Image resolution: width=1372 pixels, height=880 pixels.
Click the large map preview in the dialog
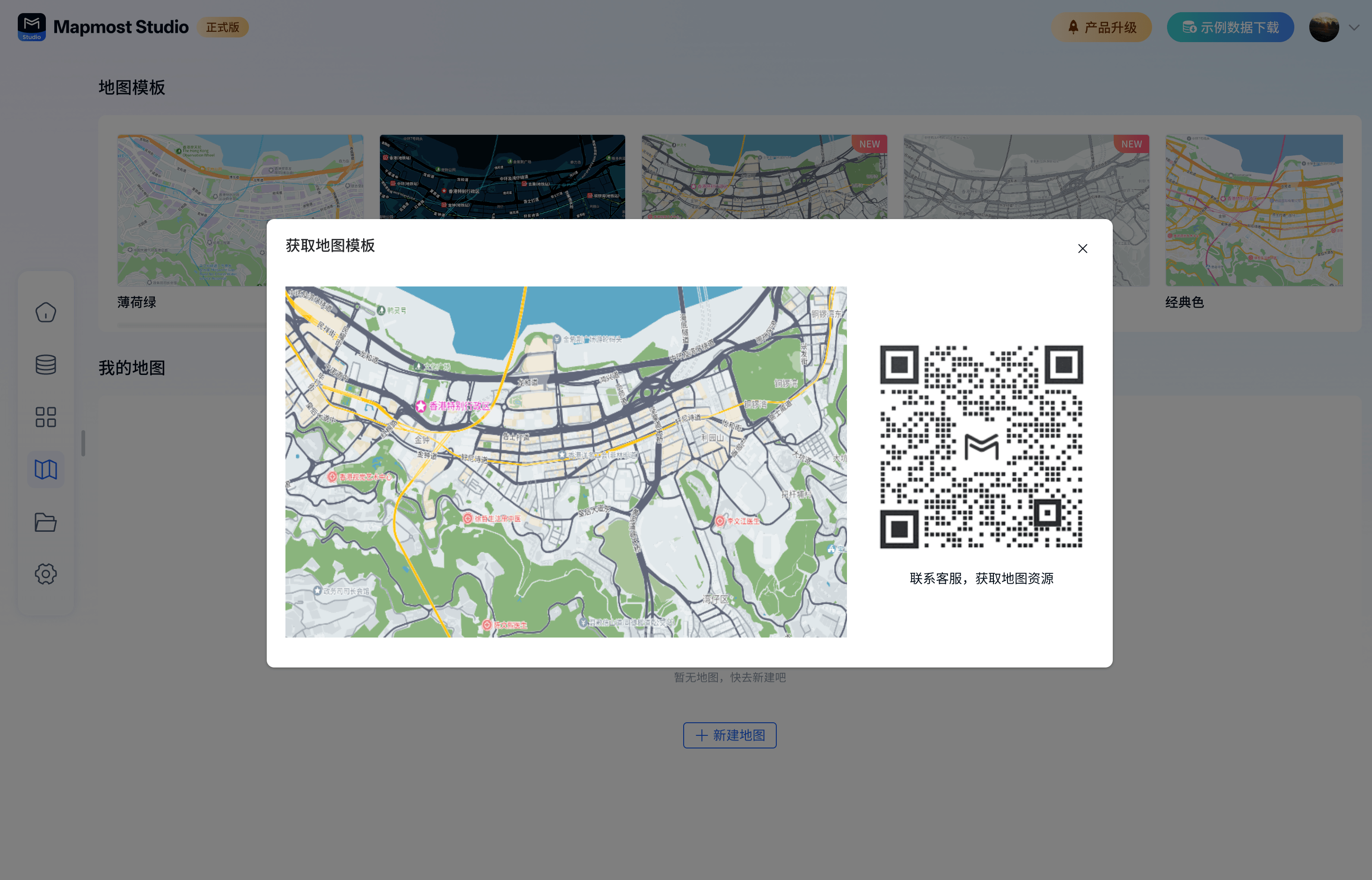[565, 462]
